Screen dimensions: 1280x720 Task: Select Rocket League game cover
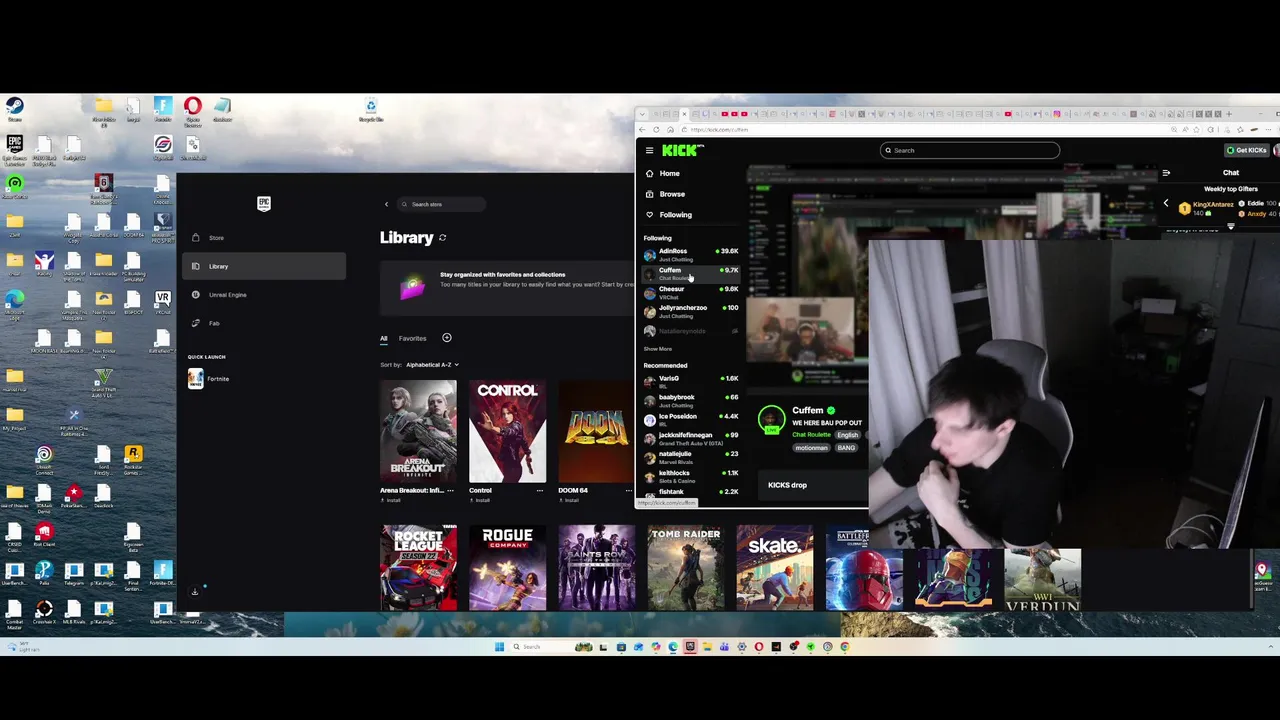tap(418, 567)
